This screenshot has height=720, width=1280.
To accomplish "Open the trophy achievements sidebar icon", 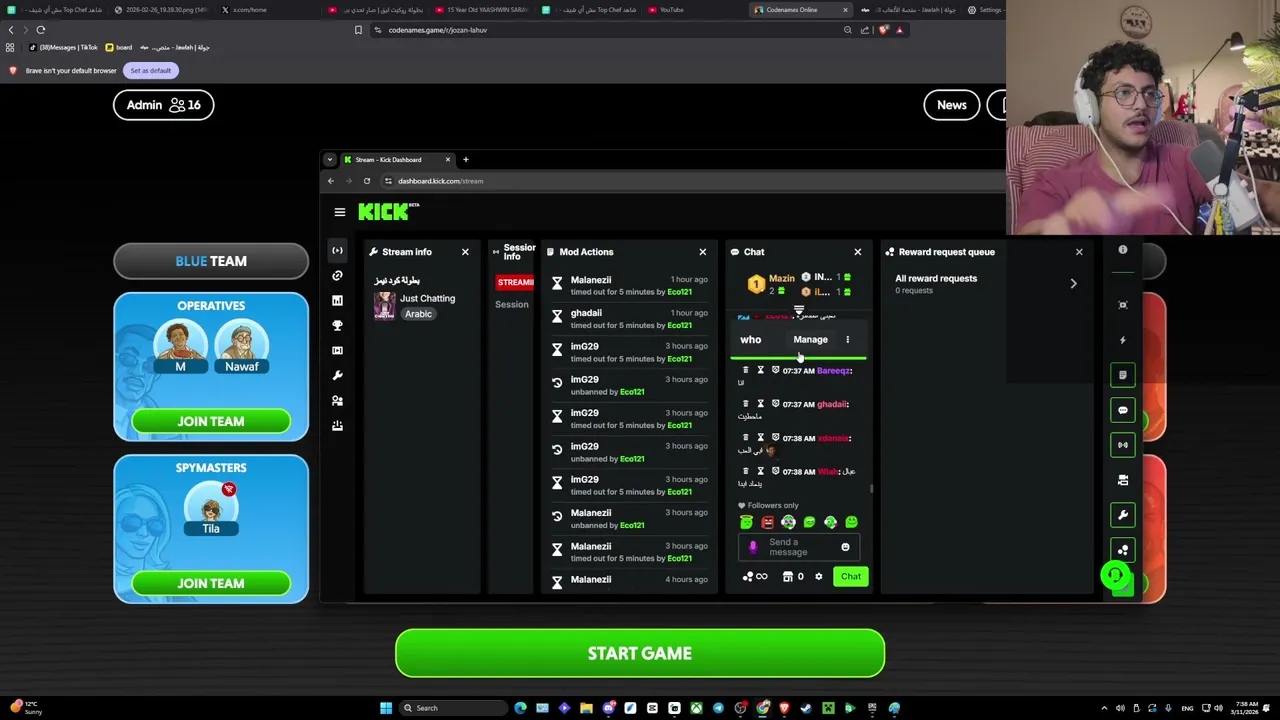I will 337,325.
